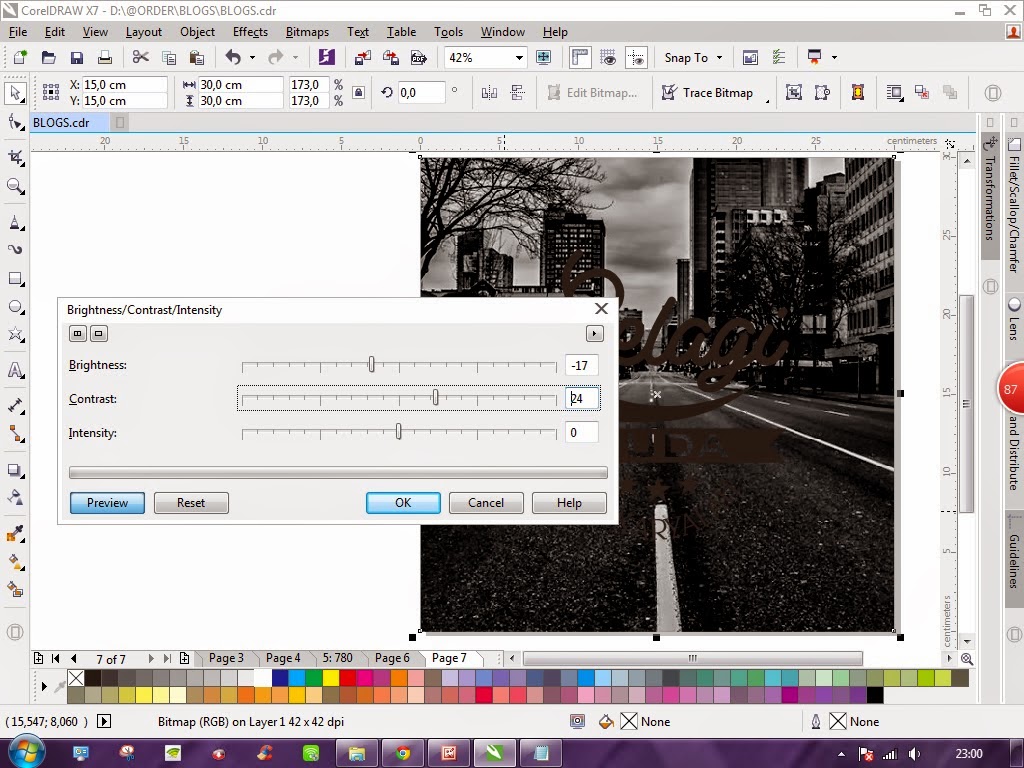Open the Bitmaps menu
Image resolution: width=1024 pixels, height=768 pixels.
(306, 31)
